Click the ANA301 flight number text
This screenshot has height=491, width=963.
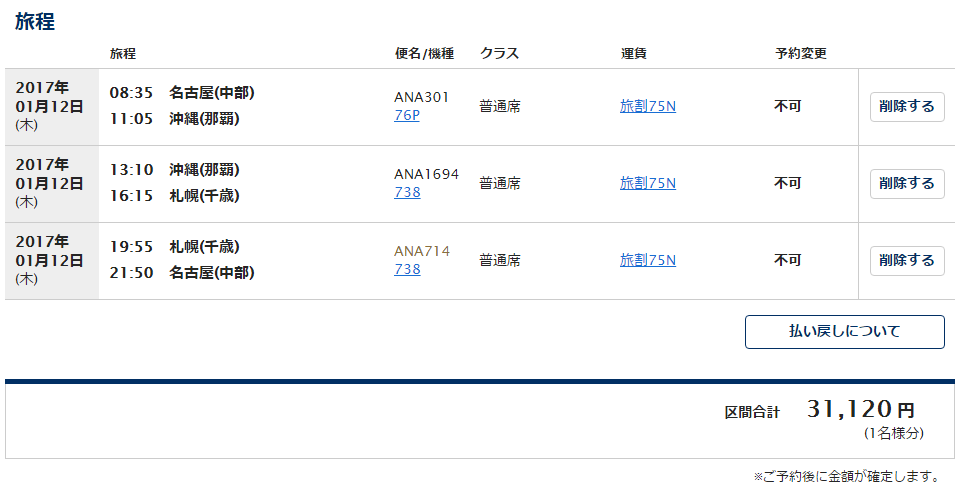tap(421, 97)
